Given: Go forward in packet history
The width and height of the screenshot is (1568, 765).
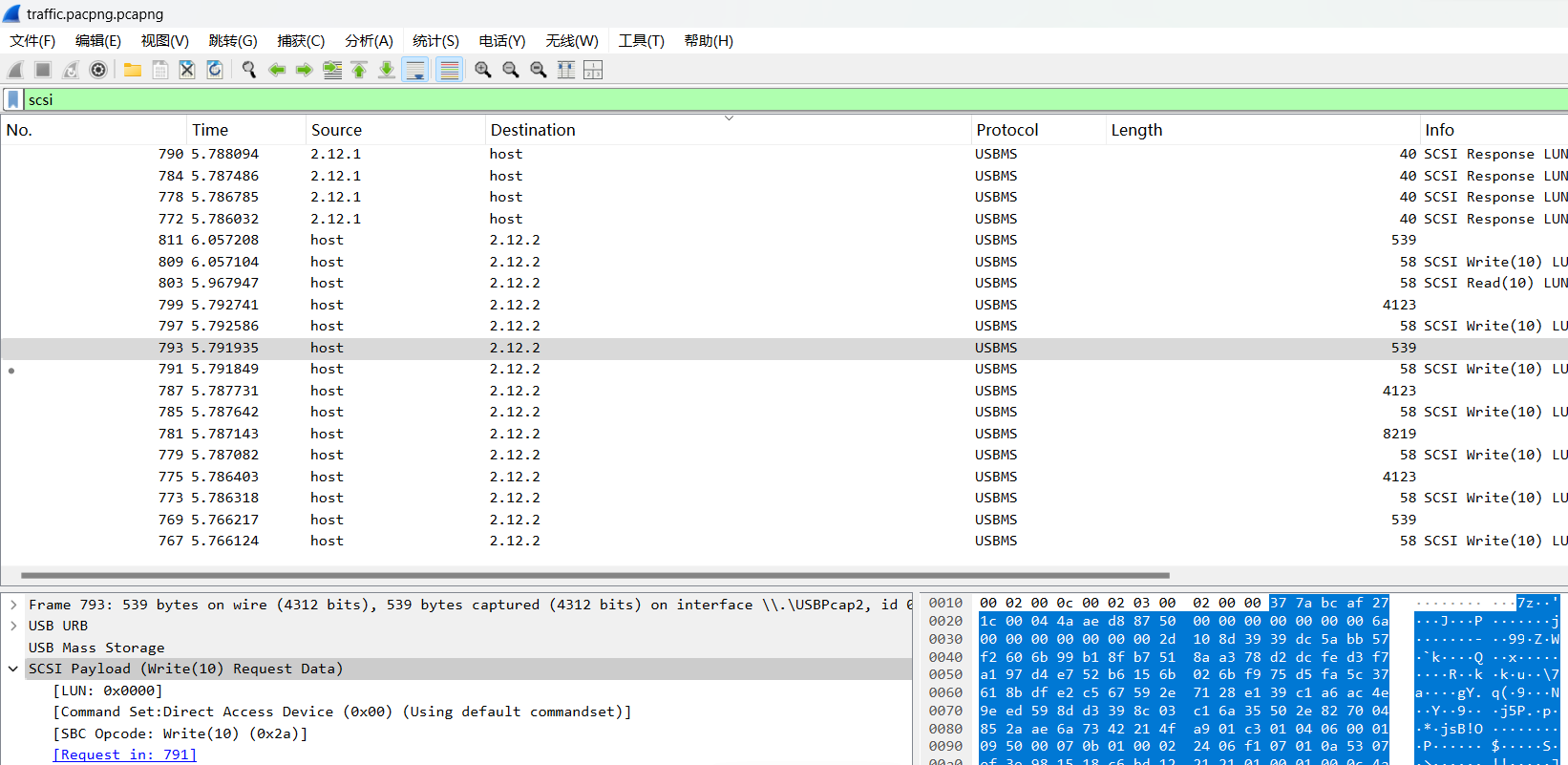Looking at the screenshot, I should (x=305, y=70).
